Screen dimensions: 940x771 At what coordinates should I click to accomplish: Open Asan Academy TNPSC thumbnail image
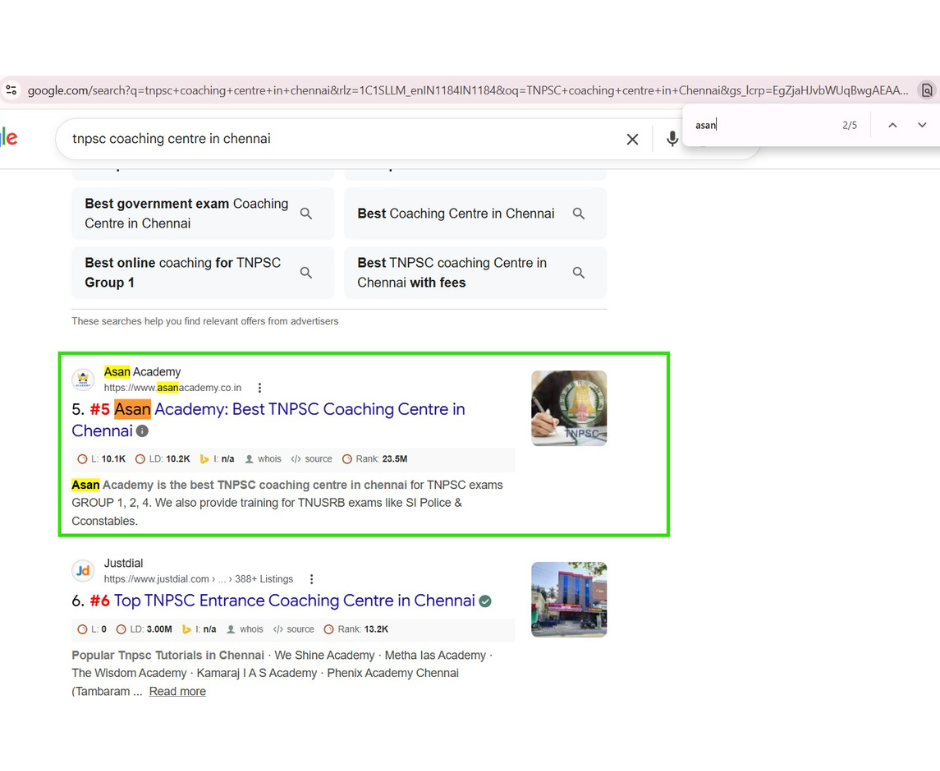tap(569, 408)
